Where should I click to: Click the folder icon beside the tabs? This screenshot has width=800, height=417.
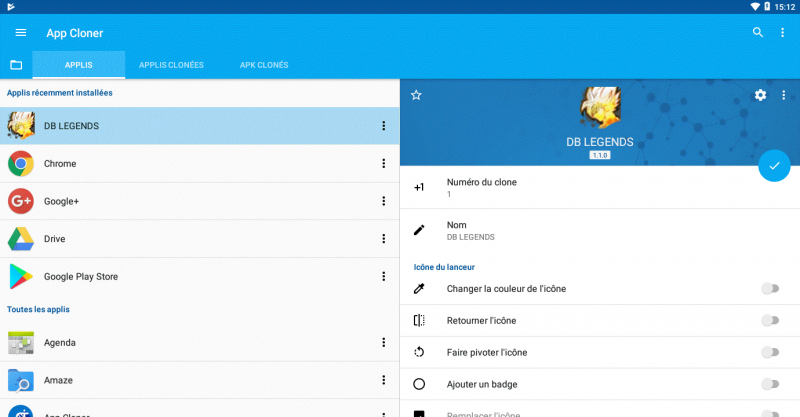tap(16, 65)
